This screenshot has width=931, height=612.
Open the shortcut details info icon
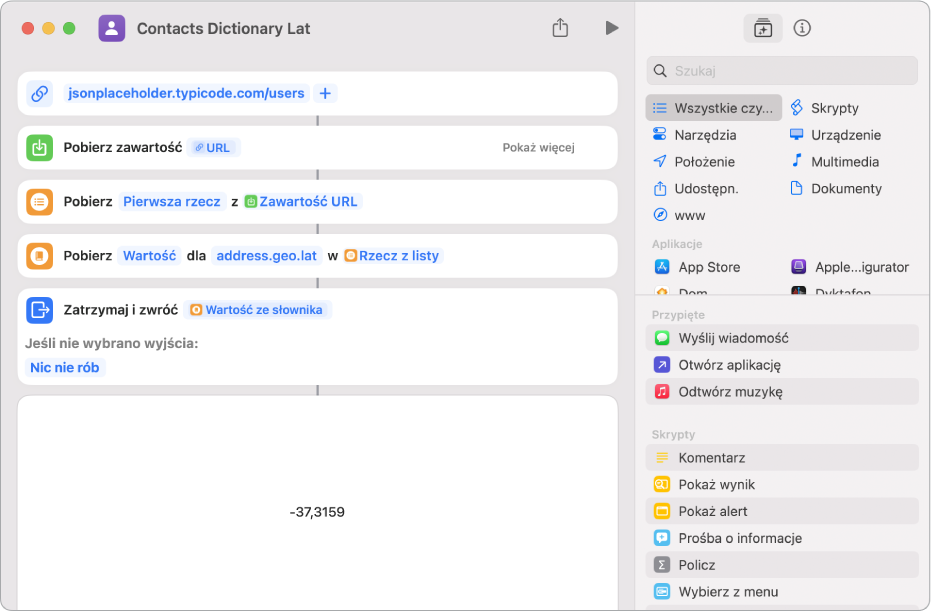(802, 28)
